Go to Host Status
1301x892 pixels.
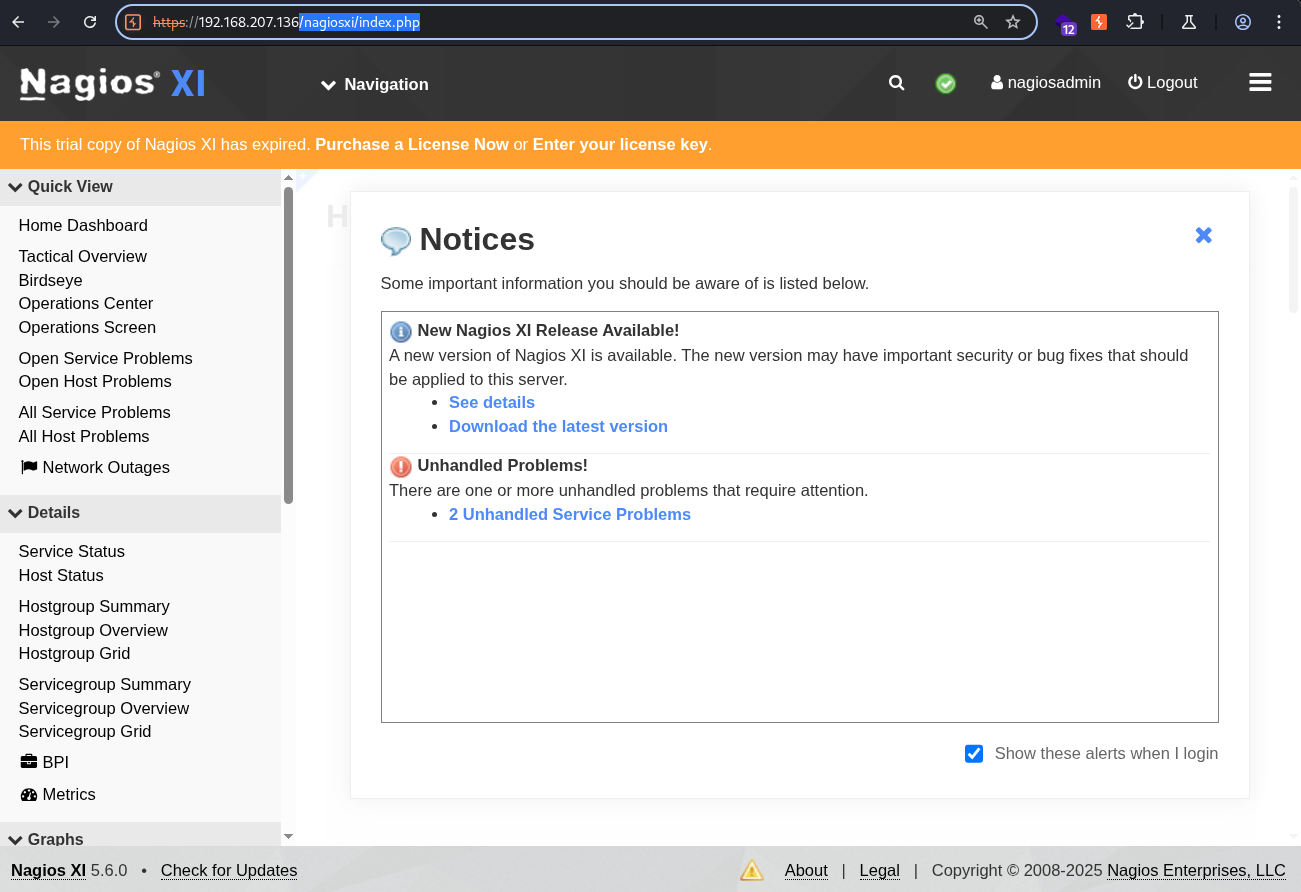pyautogui.click(x=61, y=575)
